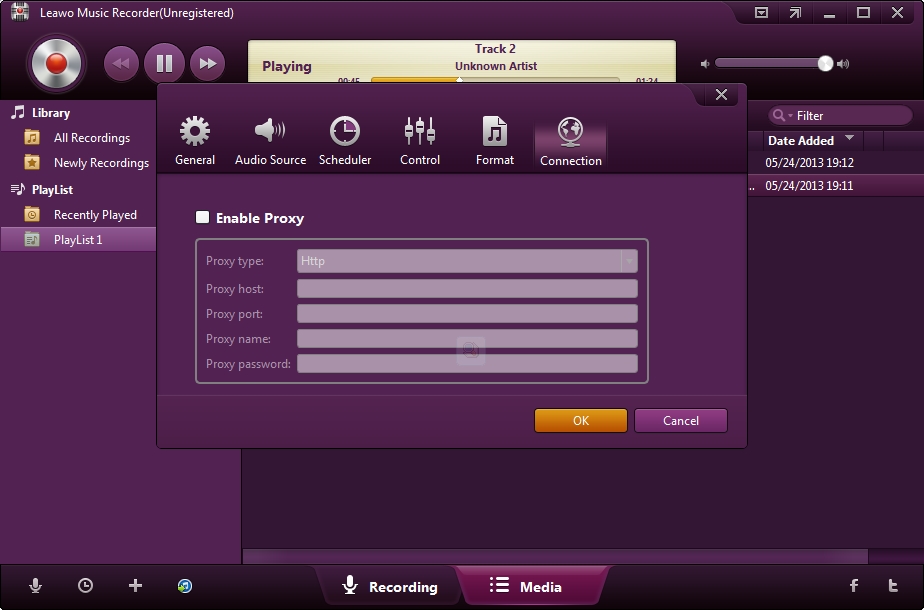Adjust the volume slider knob

(825, 64)
